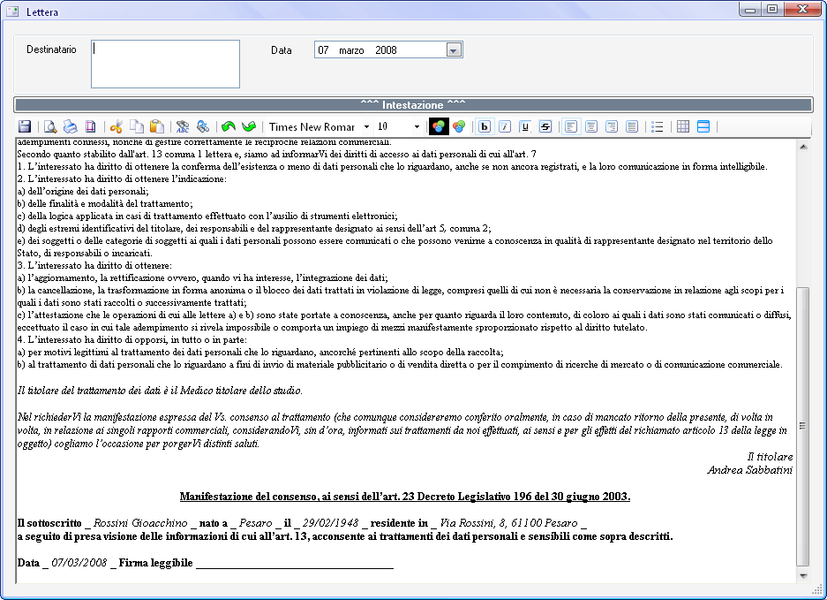
Task: Click the birthplace 'Pesaro' after 'nato a'
Action: 255,523
